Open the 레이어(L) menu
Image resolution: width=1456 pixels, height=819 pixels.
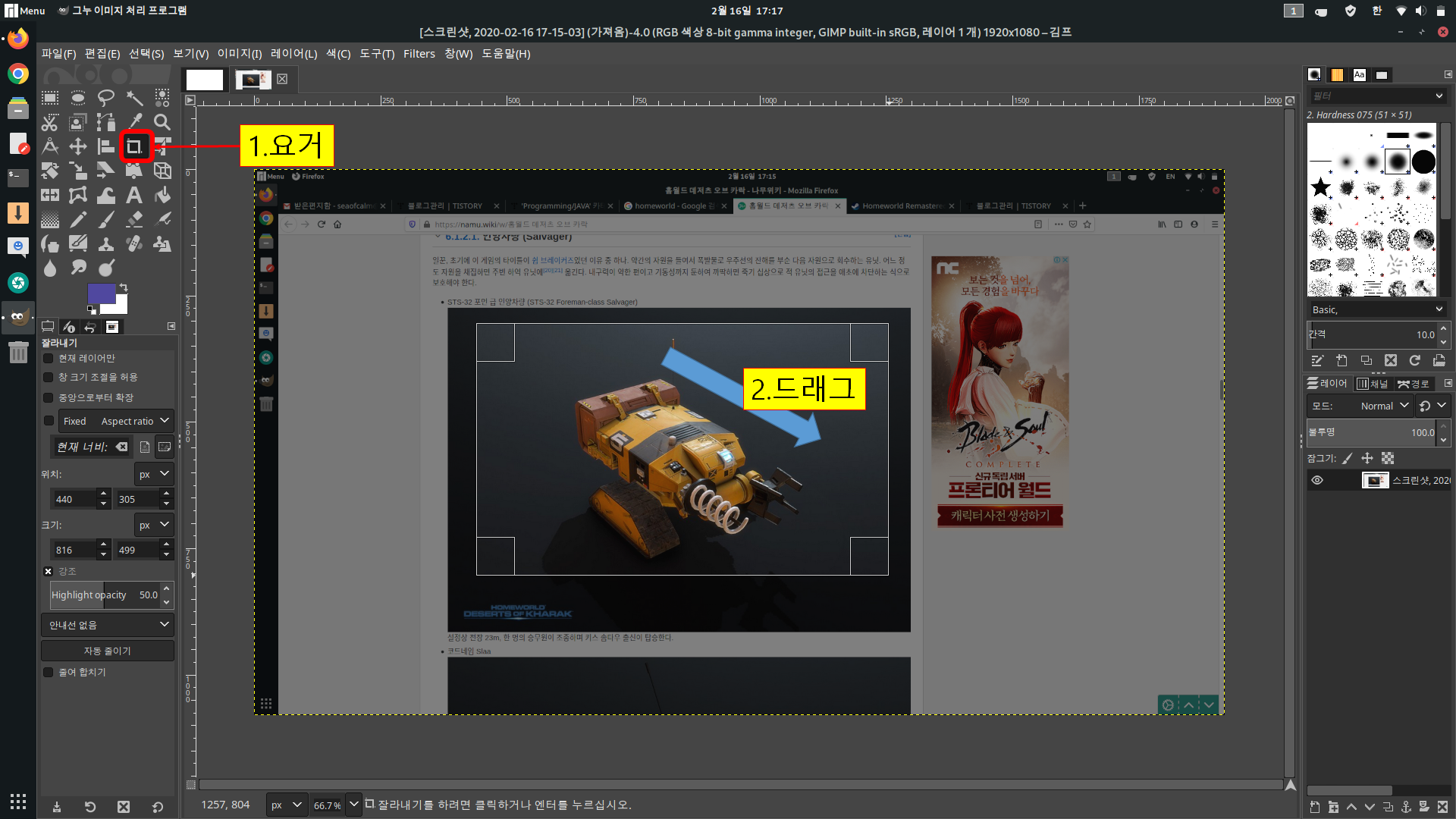[x=293, y=54]
